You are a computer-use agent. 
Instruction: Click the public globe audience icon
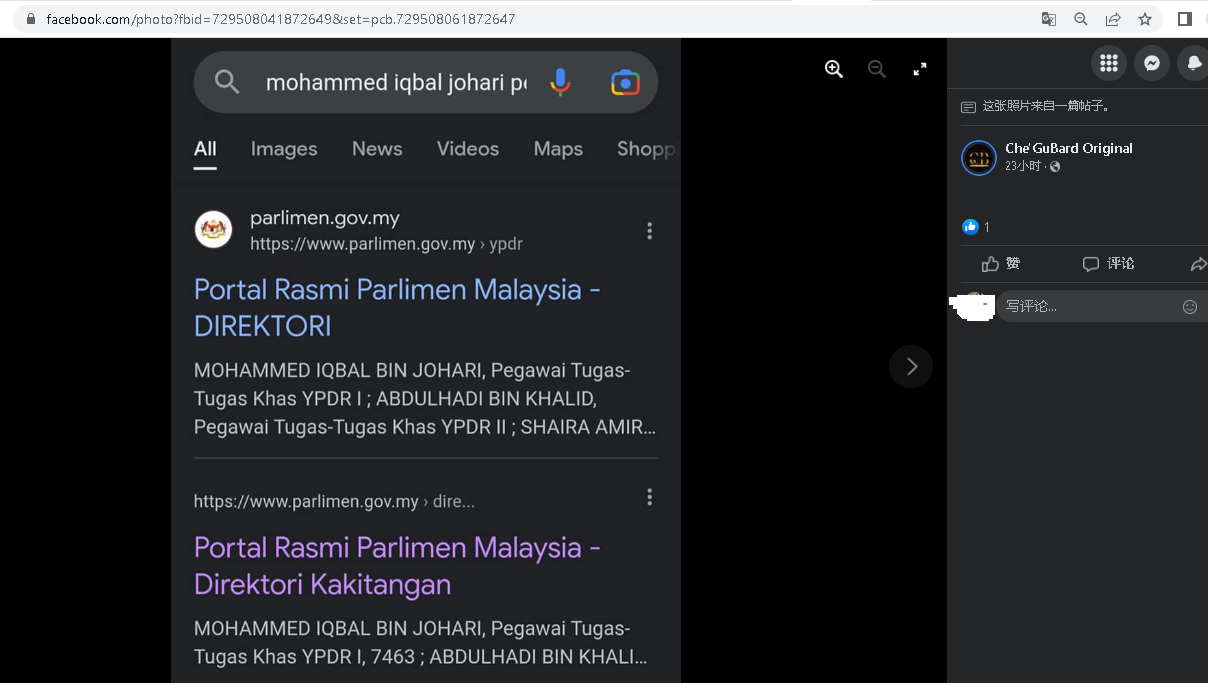pos(1055,167)
